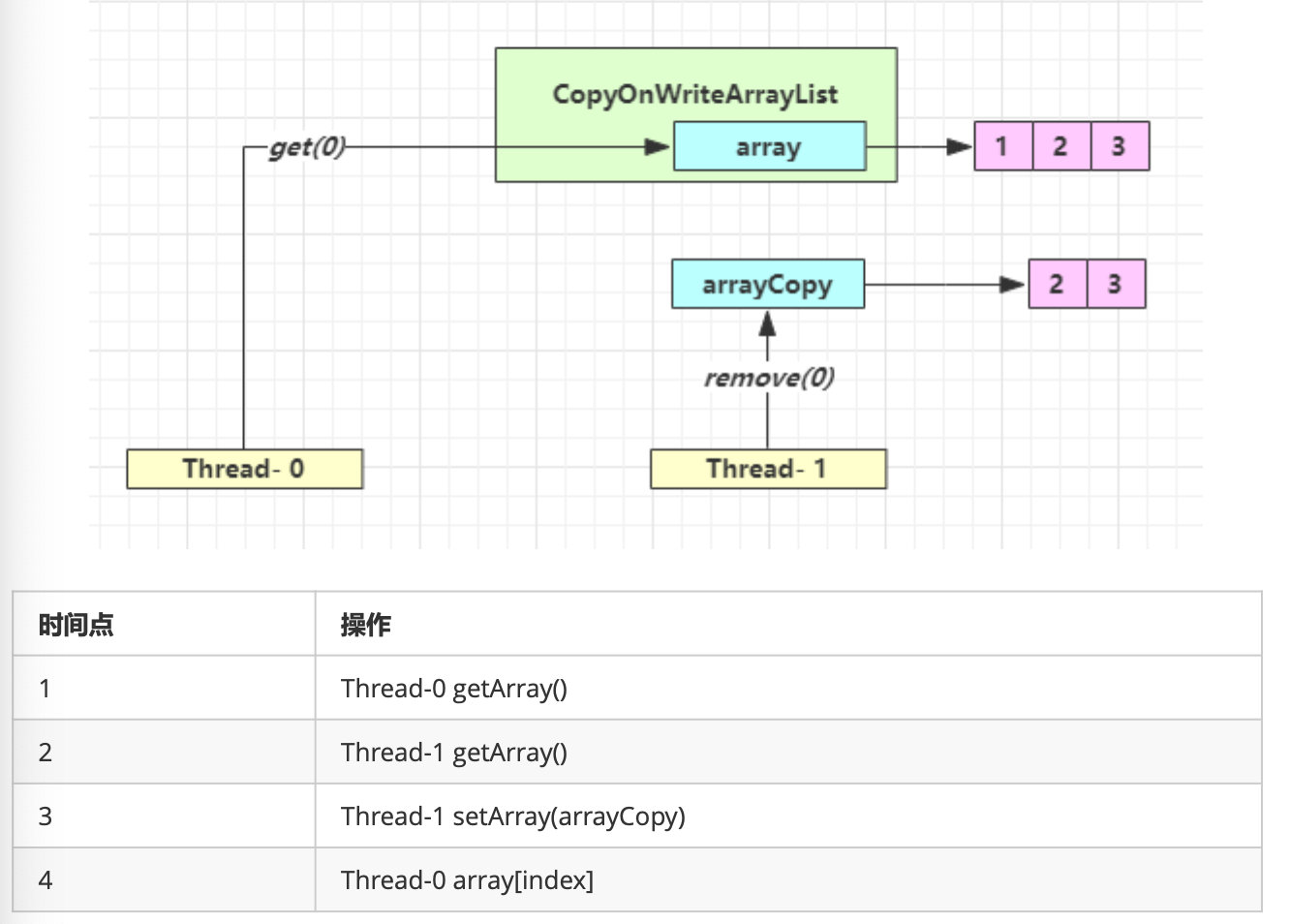Click cell '2' in the arrayCopy pink array
The image size is (1290, 924).
tap(1058, 284)
